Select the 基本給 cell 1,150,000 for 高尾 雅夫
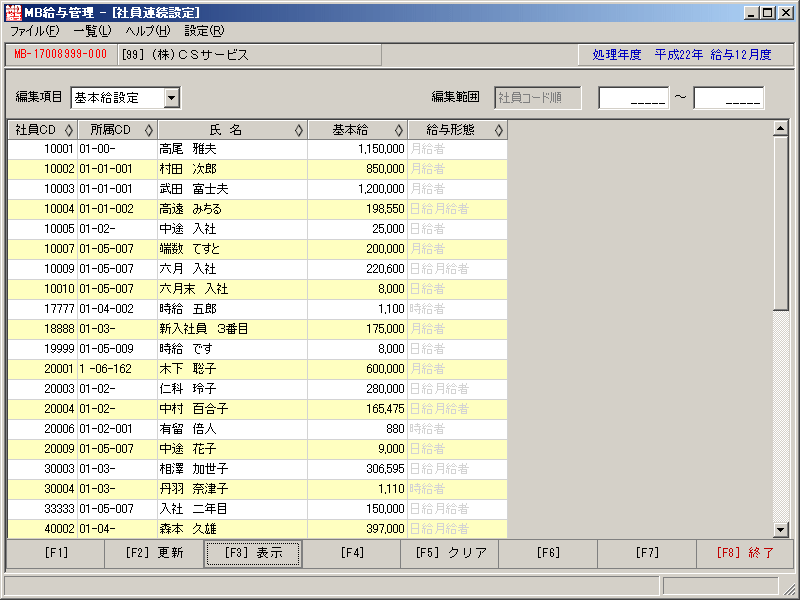The height and width of the screenshot is (600, 800). tap(358, 149)
